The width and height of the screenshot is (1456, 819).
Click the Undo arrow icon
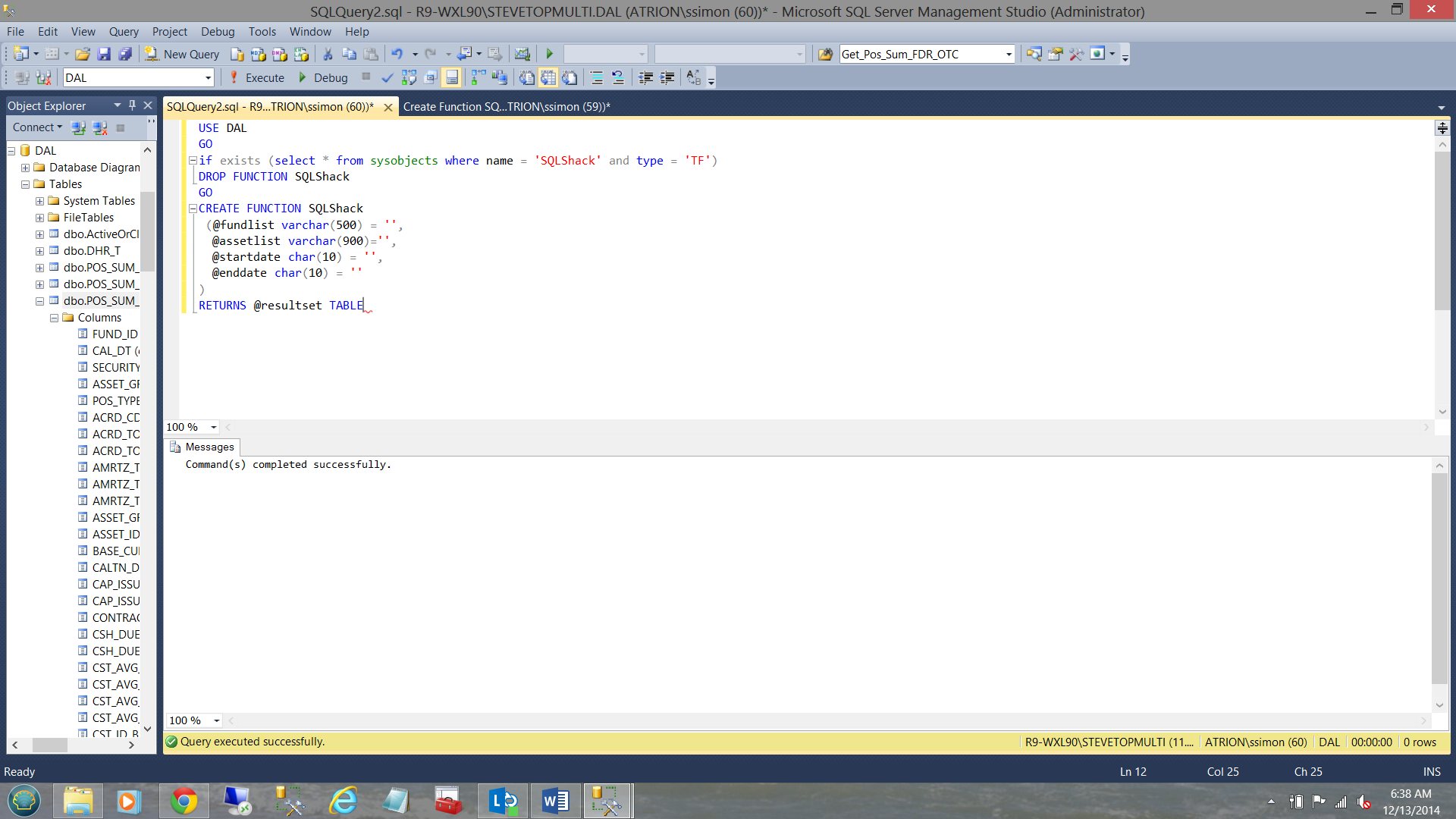pyautogui.click(x=397, y=54)
